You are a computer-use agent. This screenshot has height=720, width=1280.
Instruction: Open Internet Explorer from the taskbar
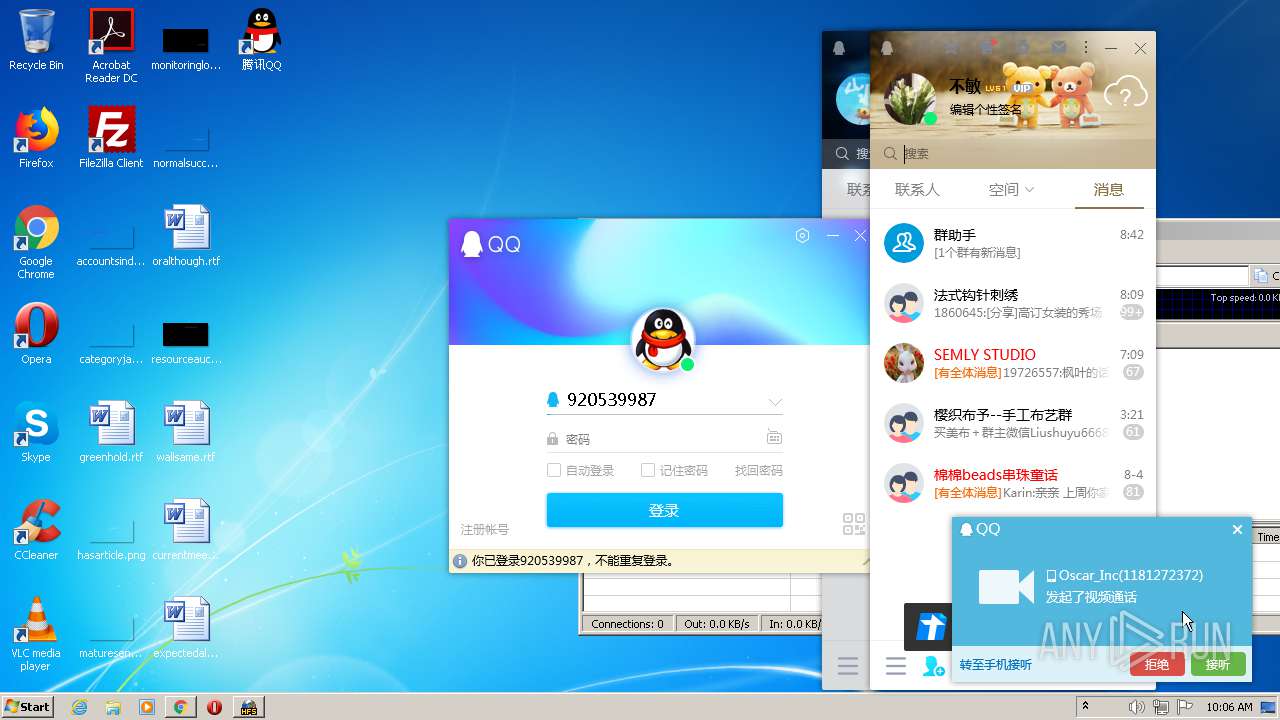[79, 707]
